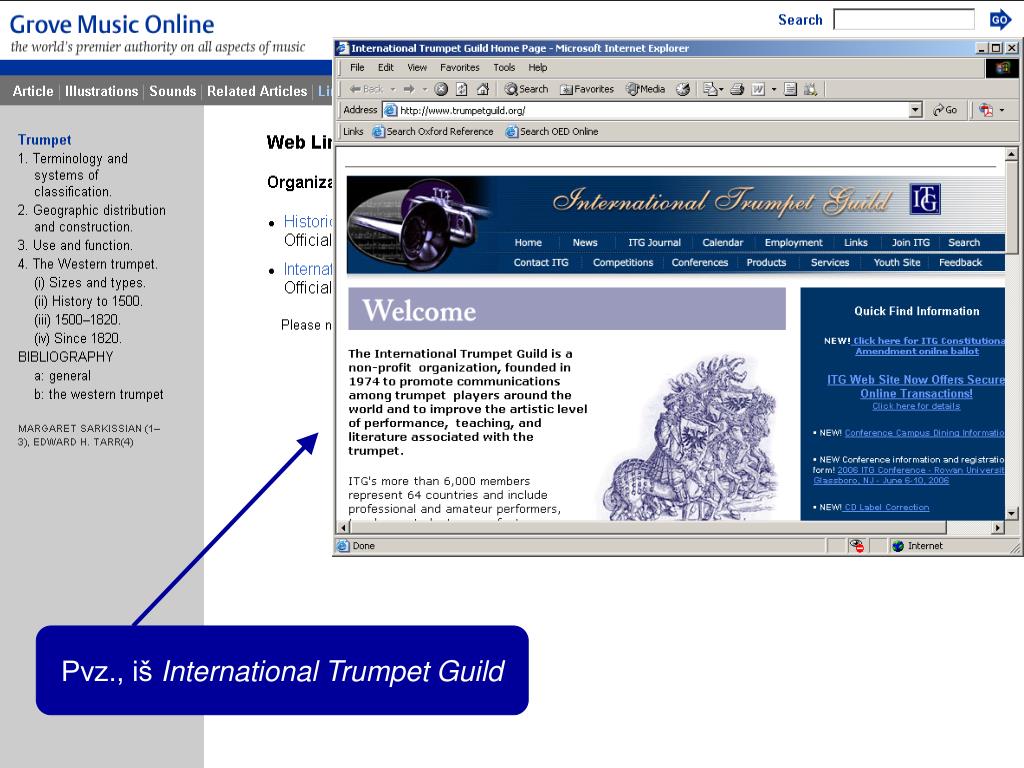Open ITG Journal in the site navigation

(x=654, y=242)
